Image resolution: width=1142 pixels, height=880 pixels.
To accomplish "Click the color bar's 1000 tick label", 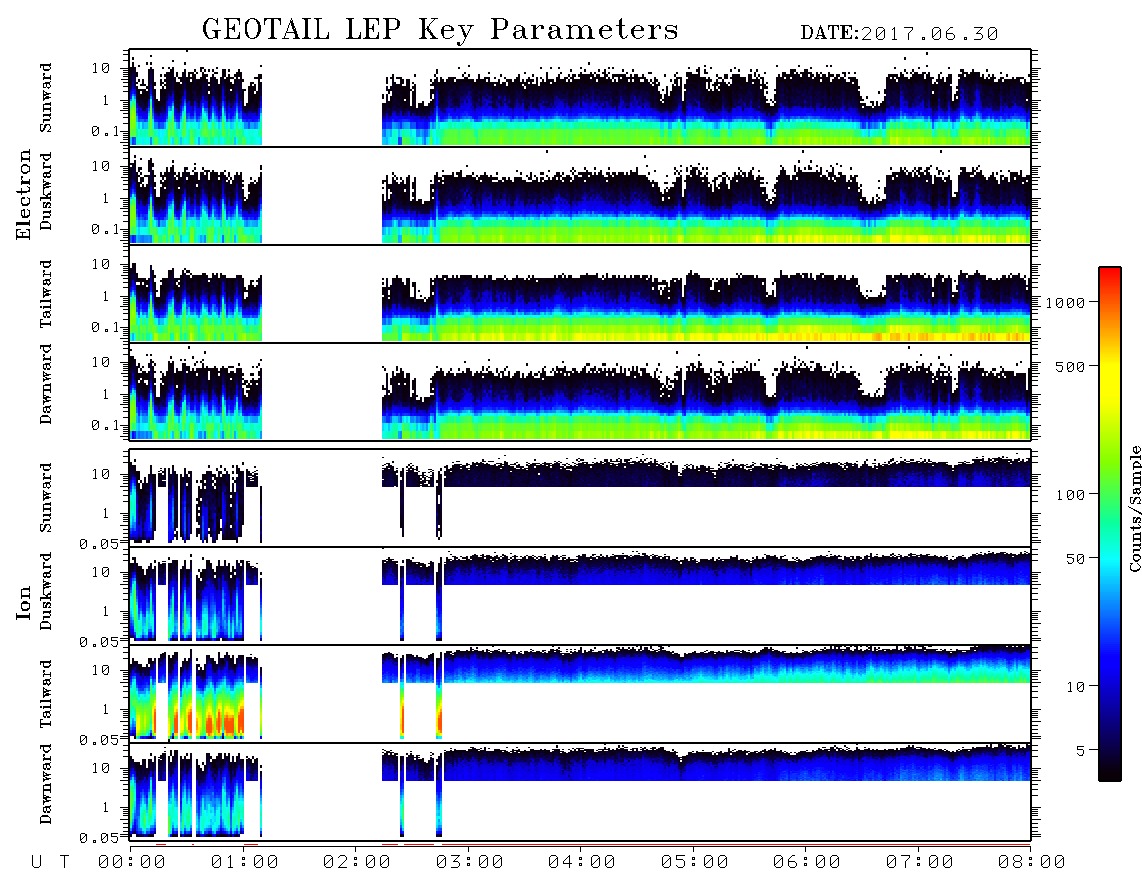I will [x=1066, y=302].
